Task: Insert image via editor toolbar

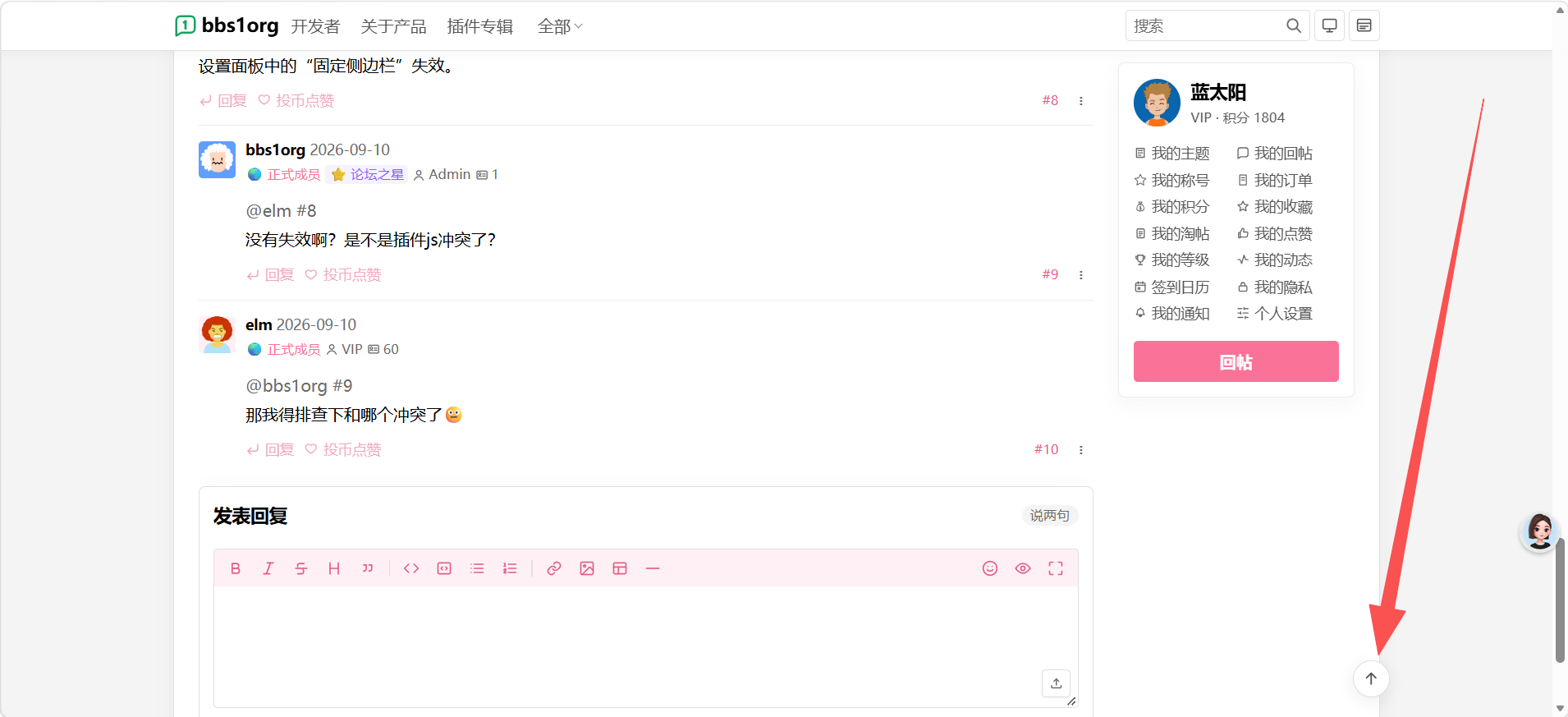Action: click(x=587, y=568)
